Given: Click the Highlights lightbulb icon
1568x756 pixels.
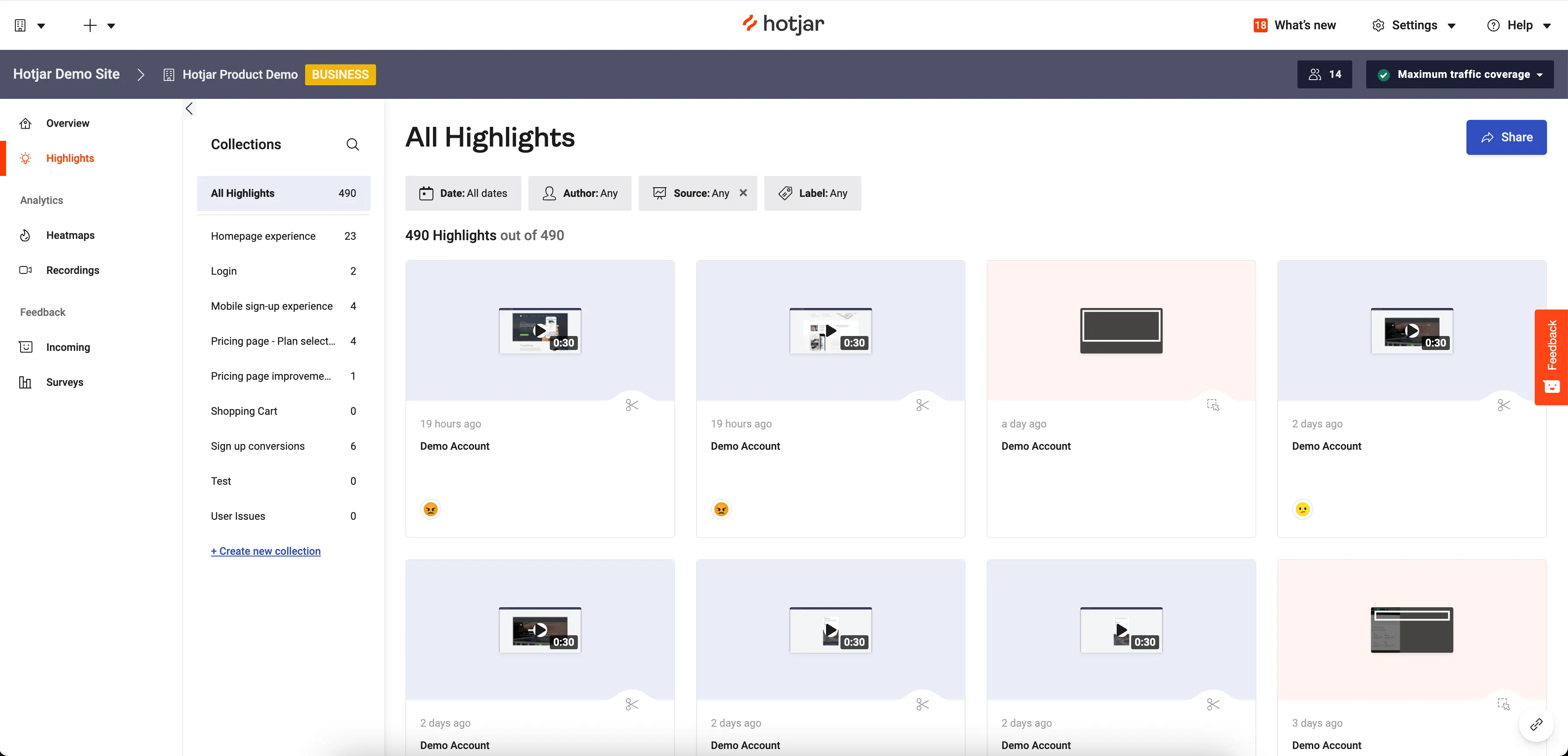Looking at the screenshot, I should click(25, 158).
